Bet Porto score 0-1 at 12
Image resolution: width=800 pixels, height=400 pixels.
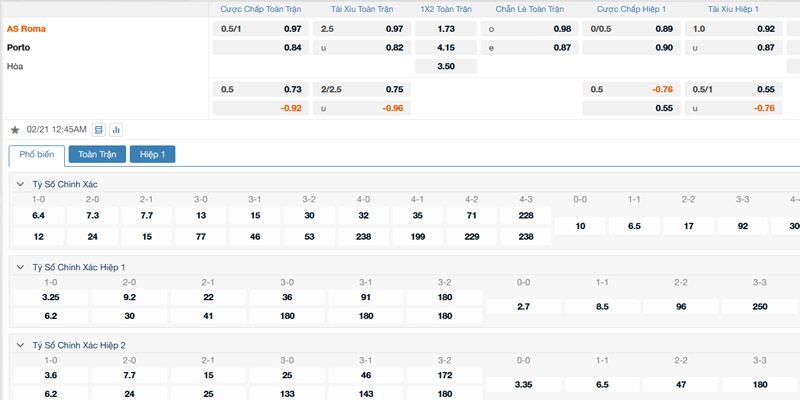point(38,237)
